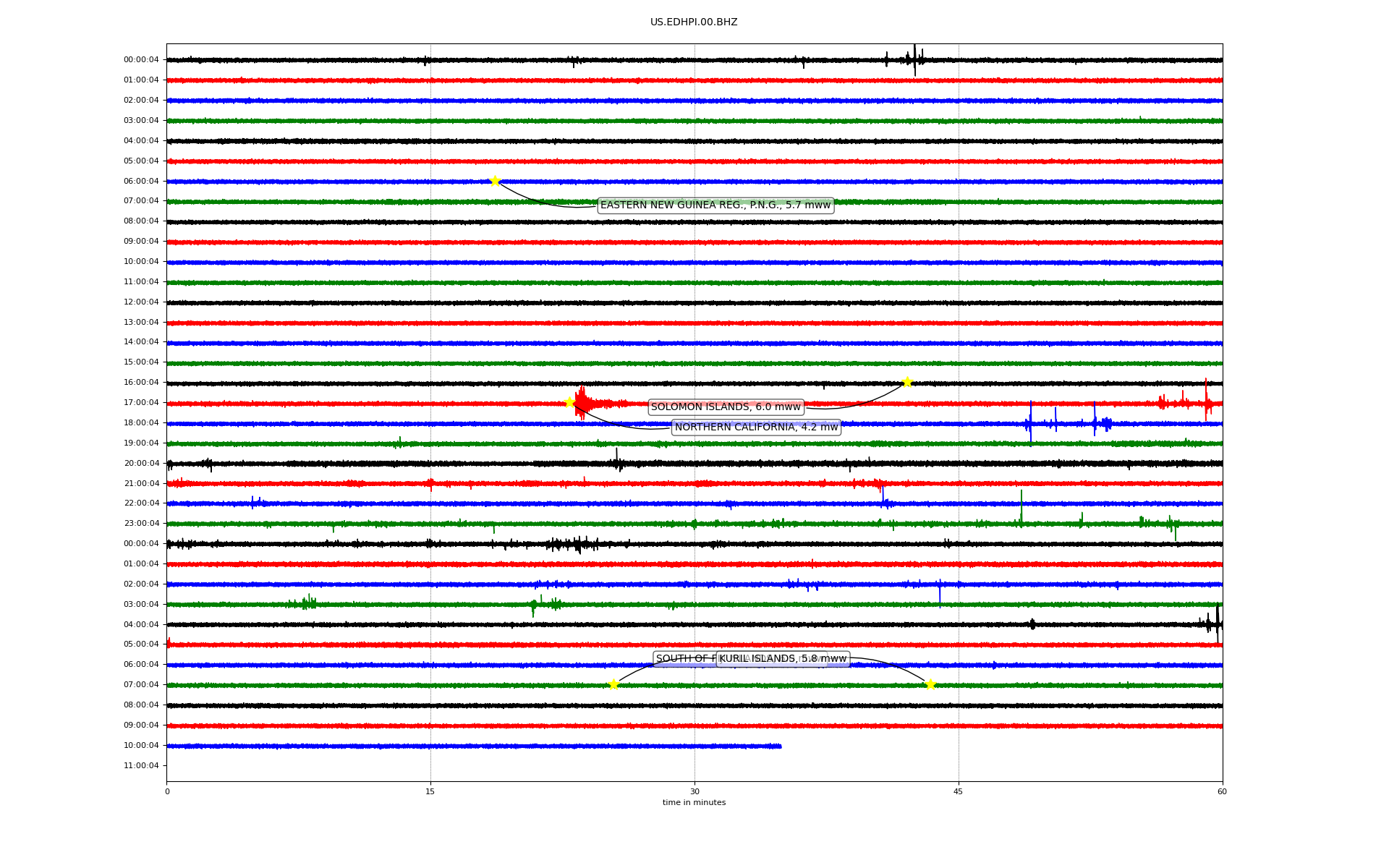Click the NORTHERN CALIFORNIA, 4.2 mw annotation

coord(756,427)
